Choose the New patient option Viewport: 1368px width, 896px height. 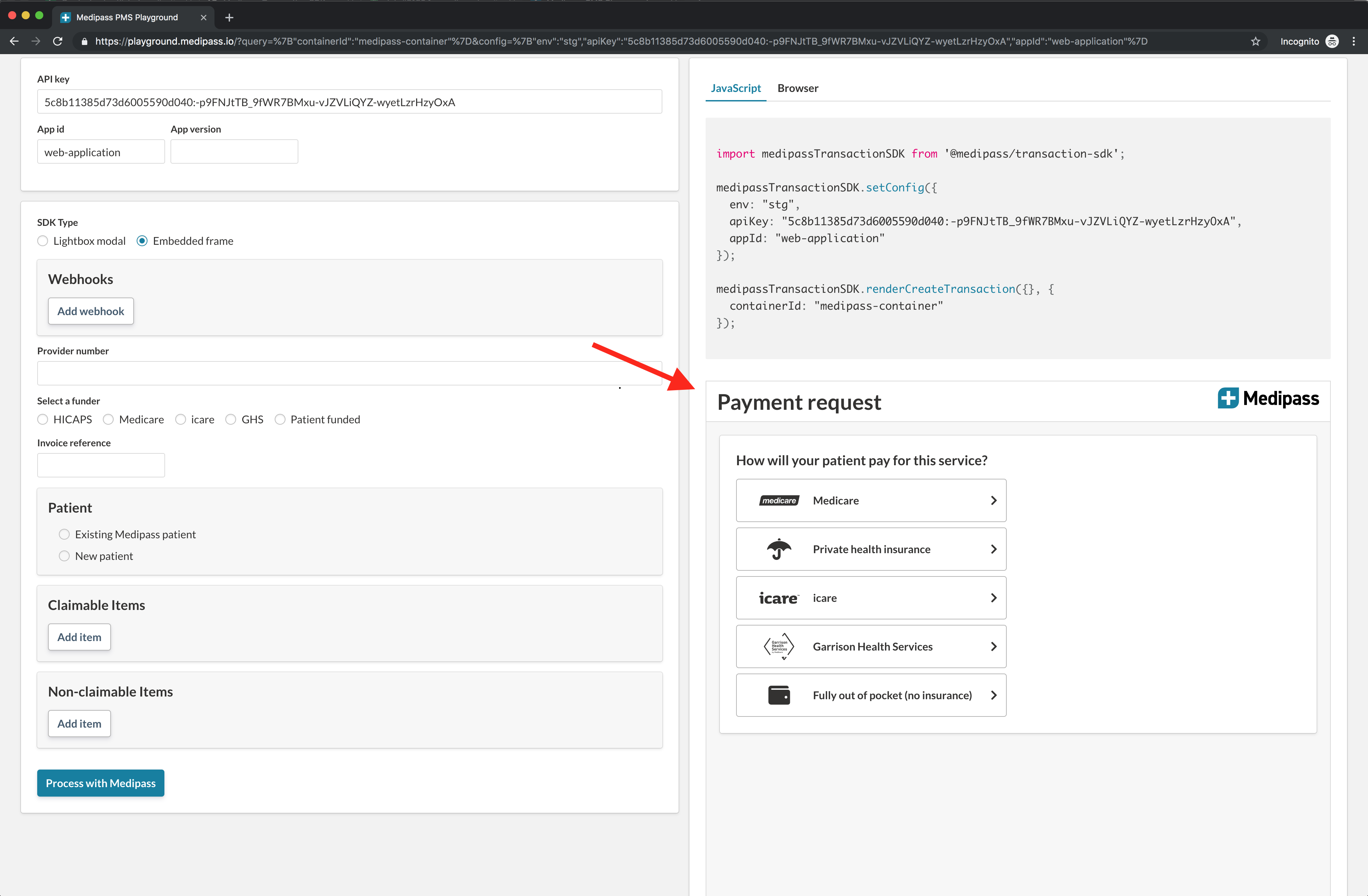pos(64,556)
